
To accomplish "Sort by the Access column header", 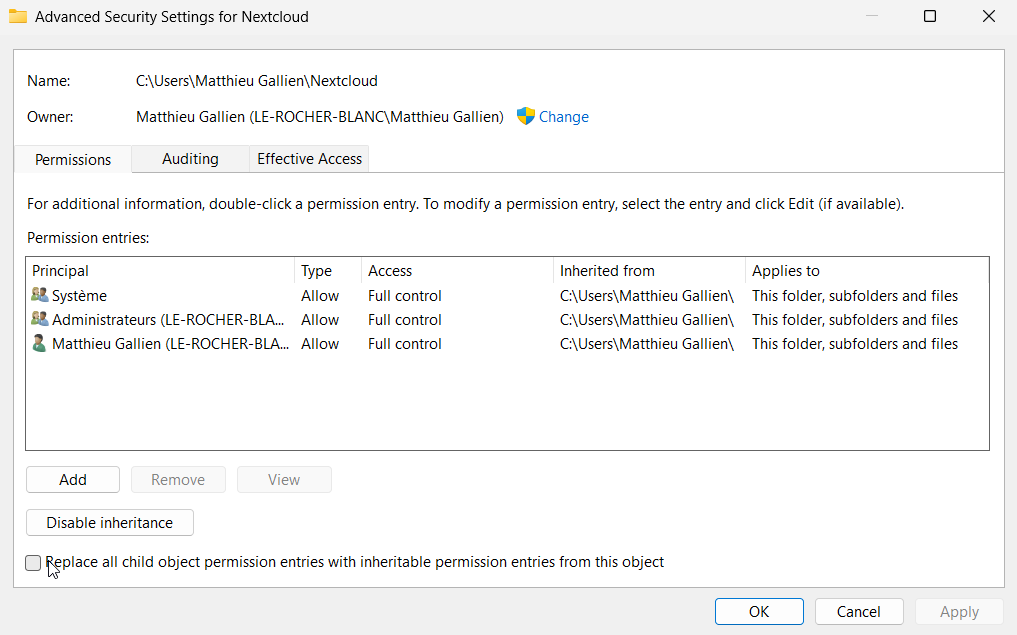I will (x=457, y=270).
